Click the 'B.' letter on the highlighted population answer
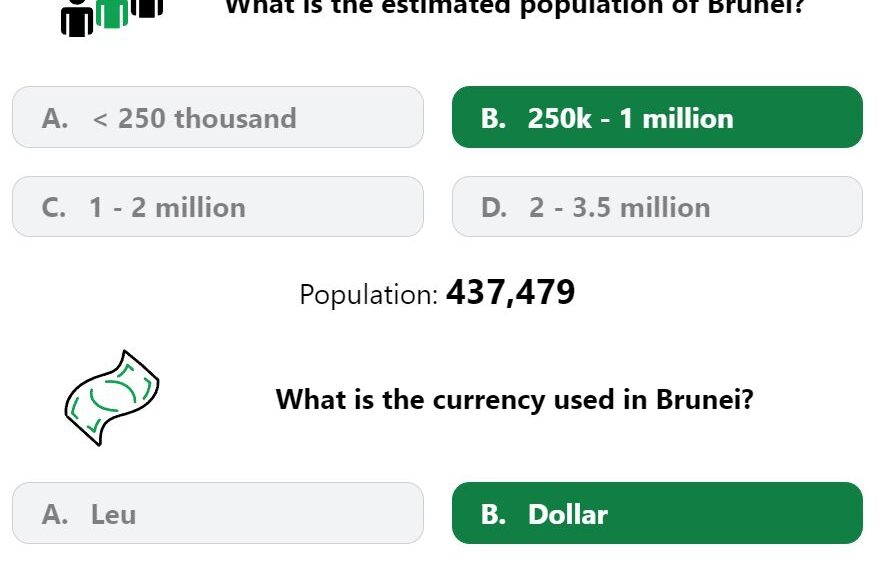 coord(493,119)
